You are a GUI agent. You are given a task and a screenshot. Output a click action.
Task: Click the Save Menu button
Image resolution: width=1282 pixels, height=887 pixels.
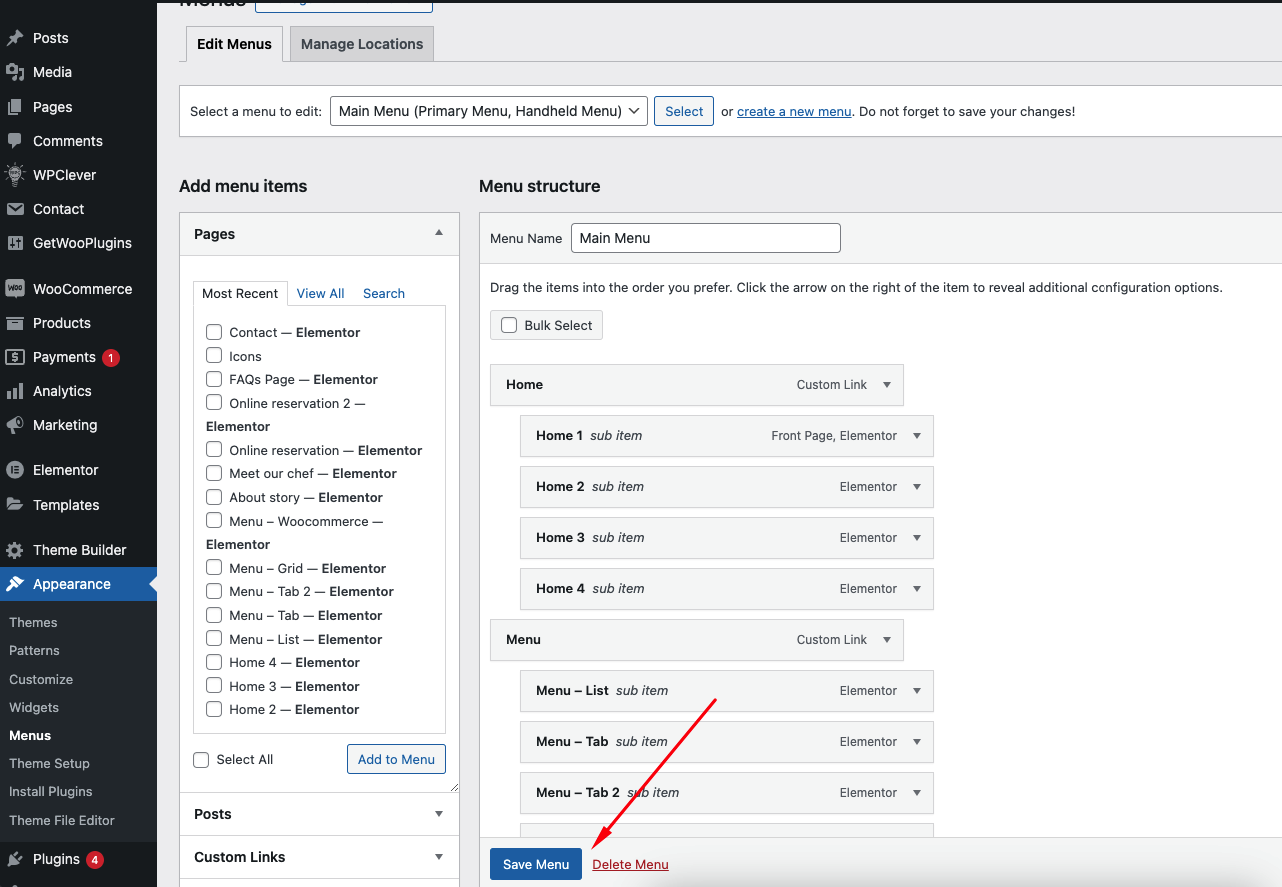pos(535,864)
